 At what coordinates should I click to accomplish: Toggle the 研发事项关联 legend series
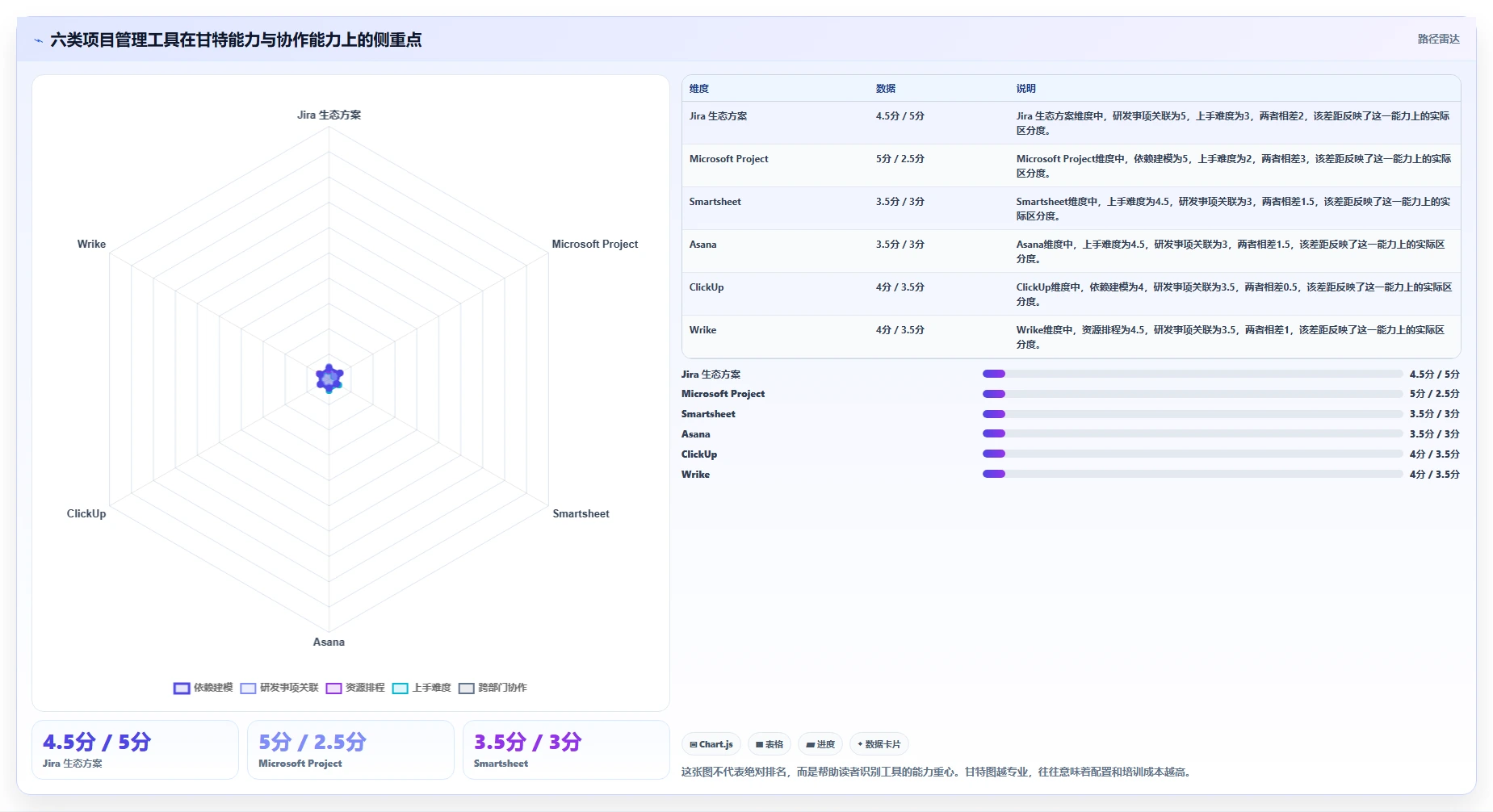(x=279, y=688)
